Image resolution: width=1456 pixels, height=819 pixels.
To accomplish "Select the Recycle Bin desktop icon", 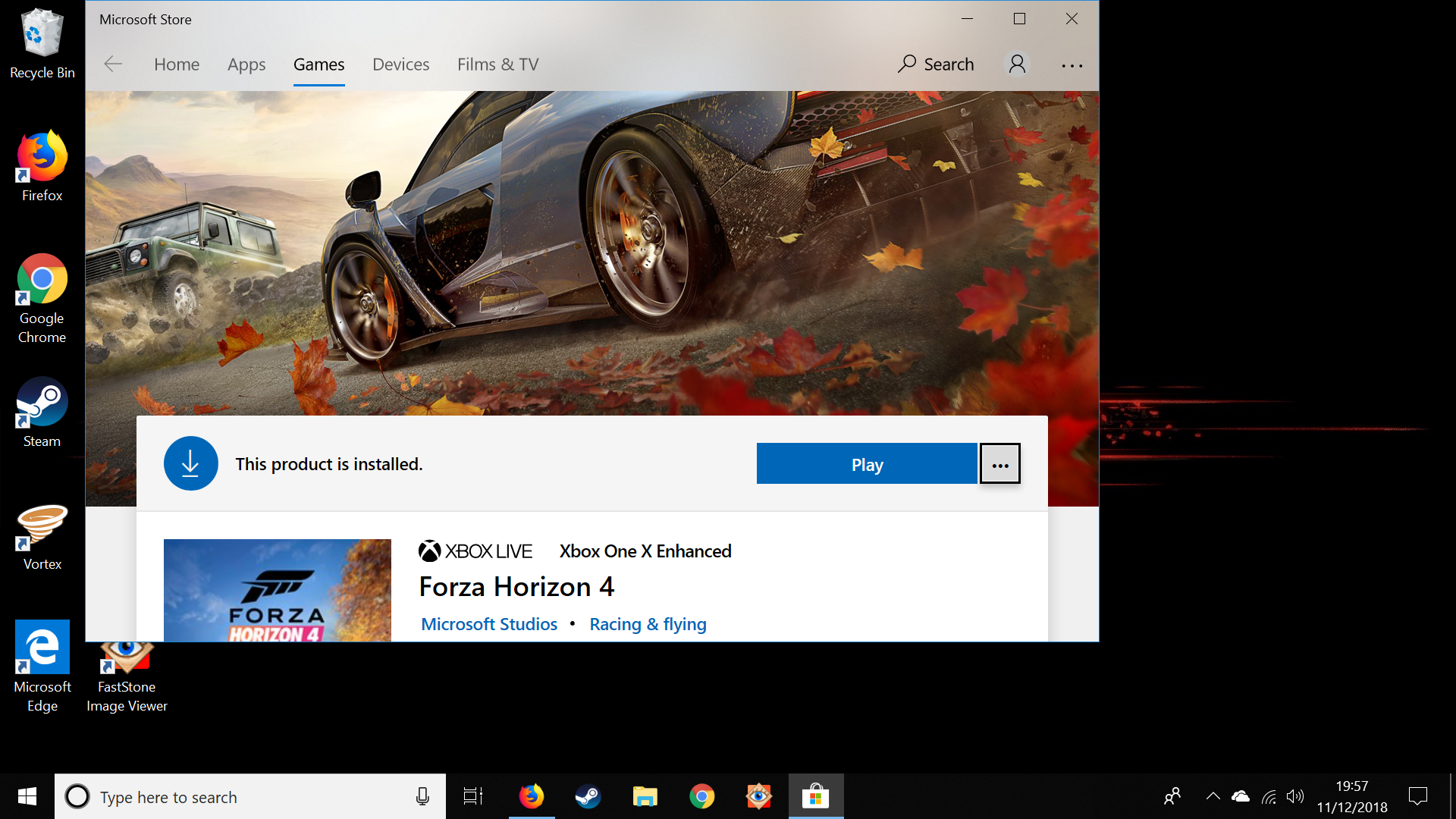I will click(42, 43).
